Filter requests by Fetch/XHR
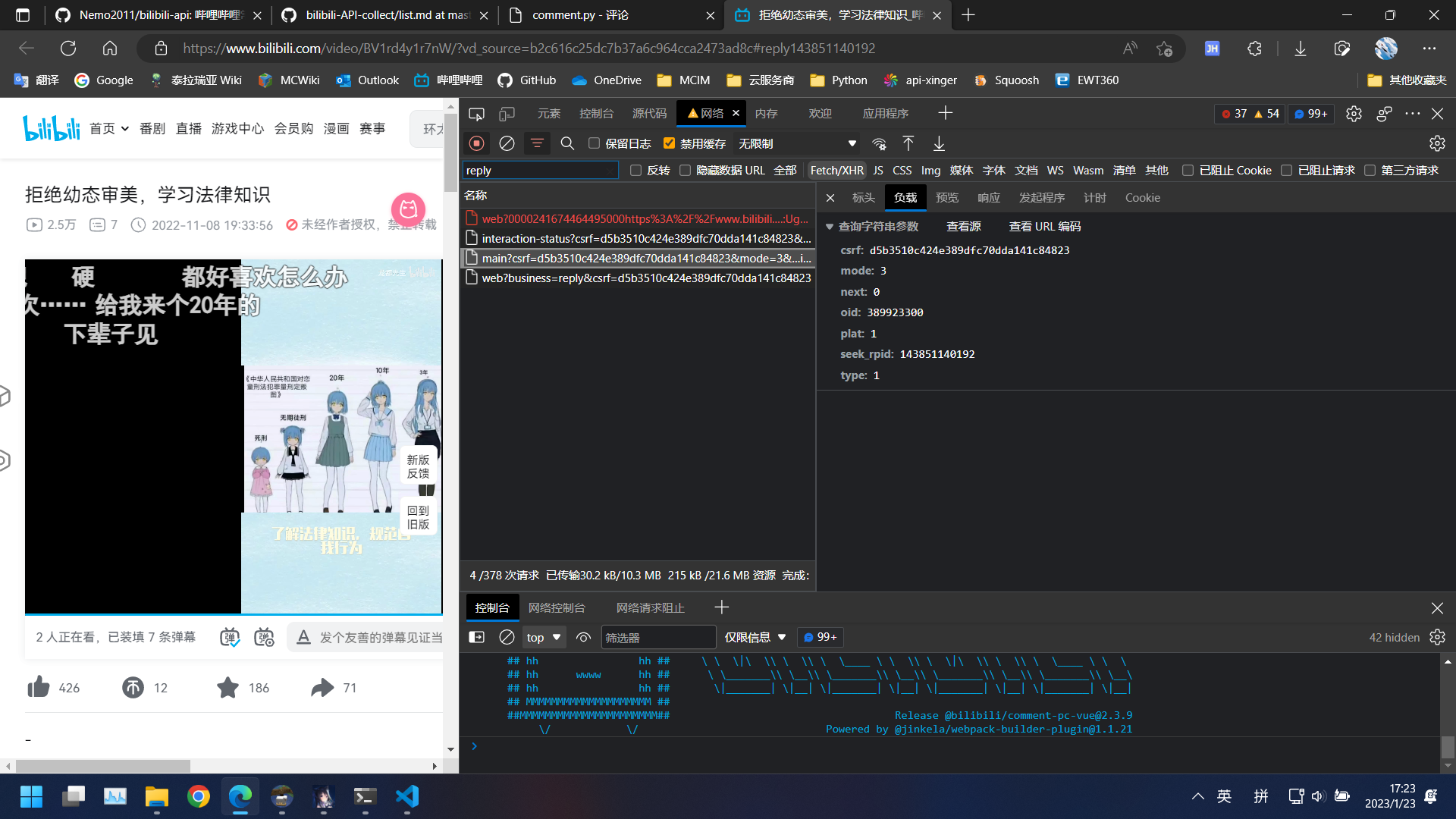Image resolution: width=1456 pixels, height=819 pixels. click(x=836, y=170)
